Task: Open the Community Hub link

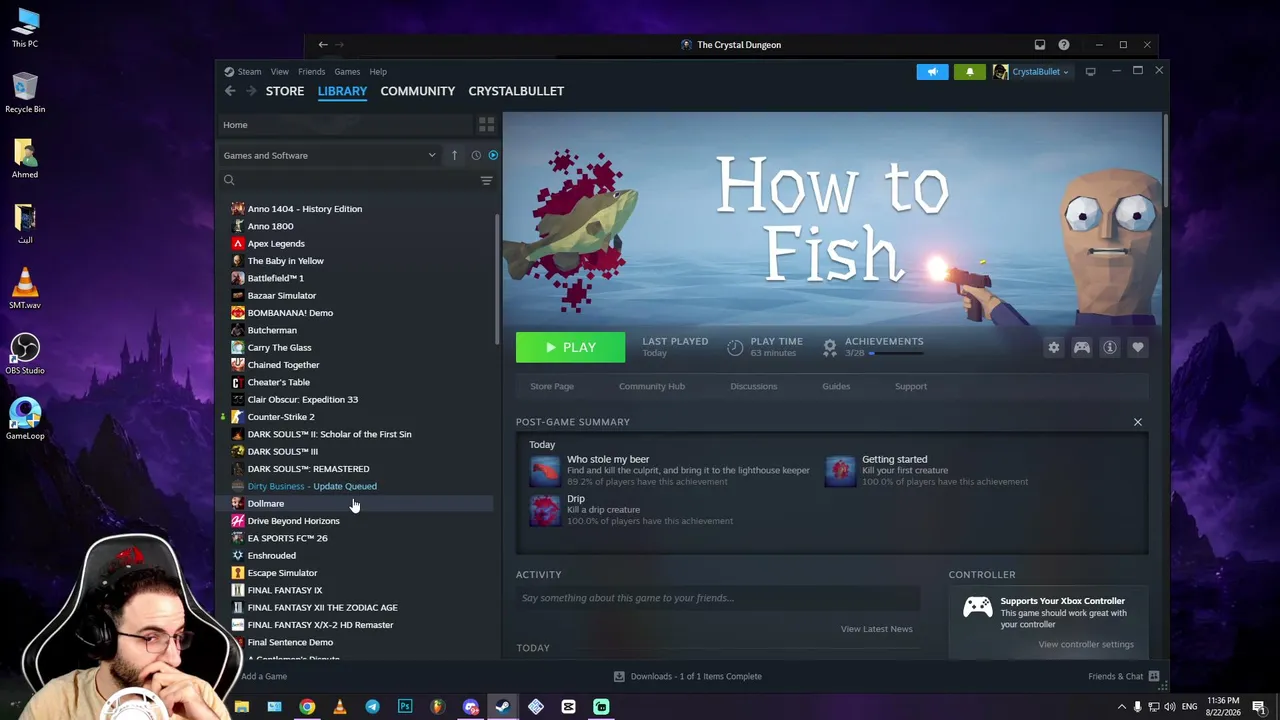Action: point(652,386)
